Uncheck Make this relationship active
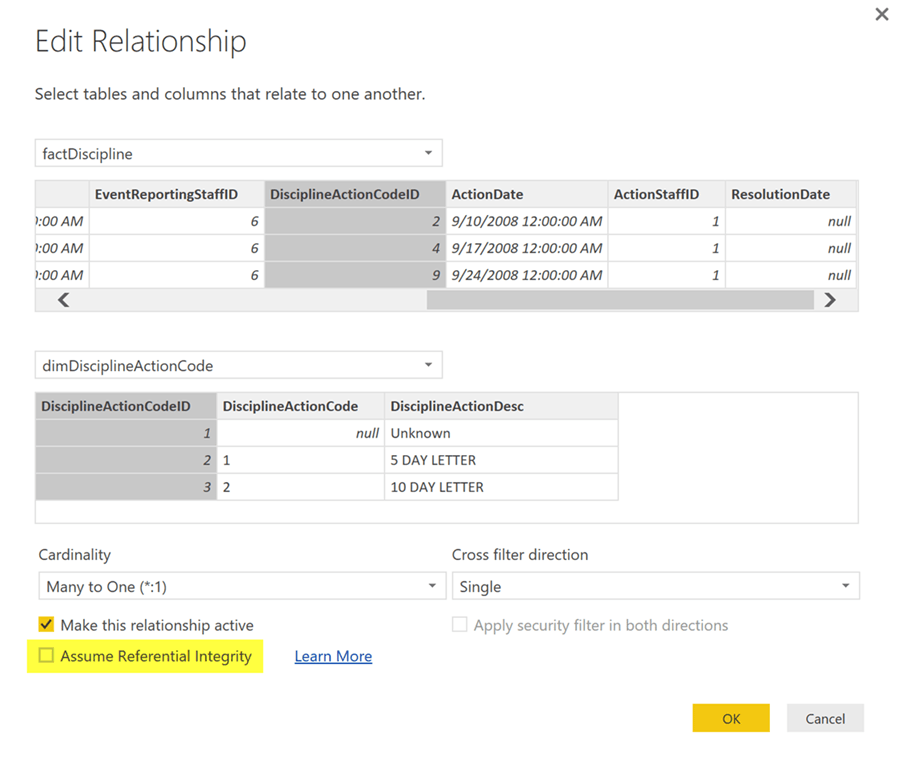This screenshot has height=768, width=902. coord(46,625)
